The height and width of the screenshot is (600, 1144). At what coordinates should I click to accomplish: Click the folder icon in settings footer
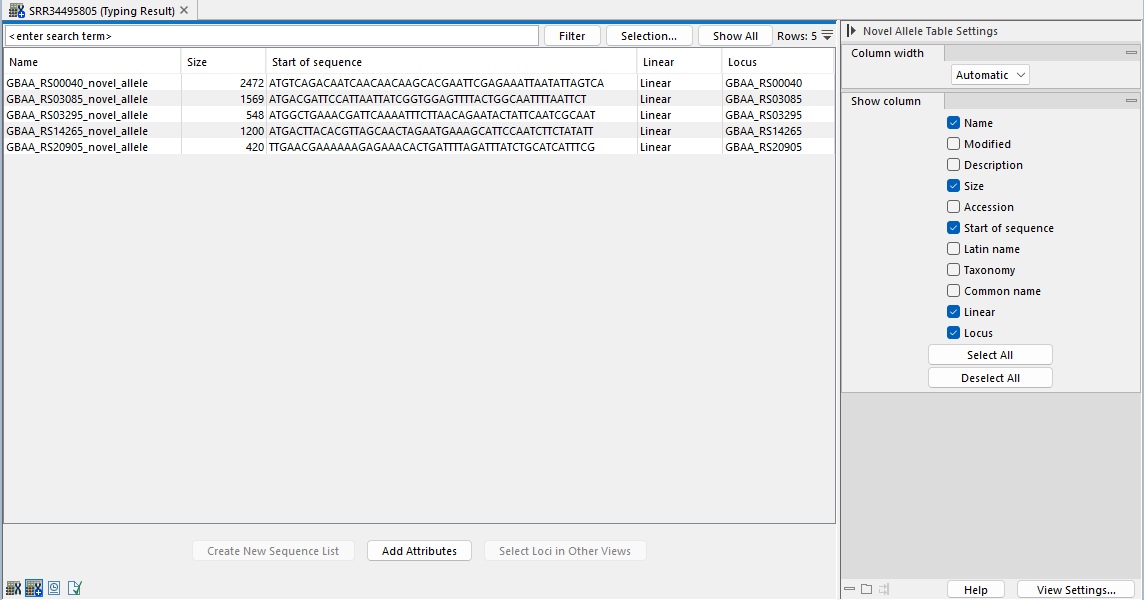click(866, 589)
